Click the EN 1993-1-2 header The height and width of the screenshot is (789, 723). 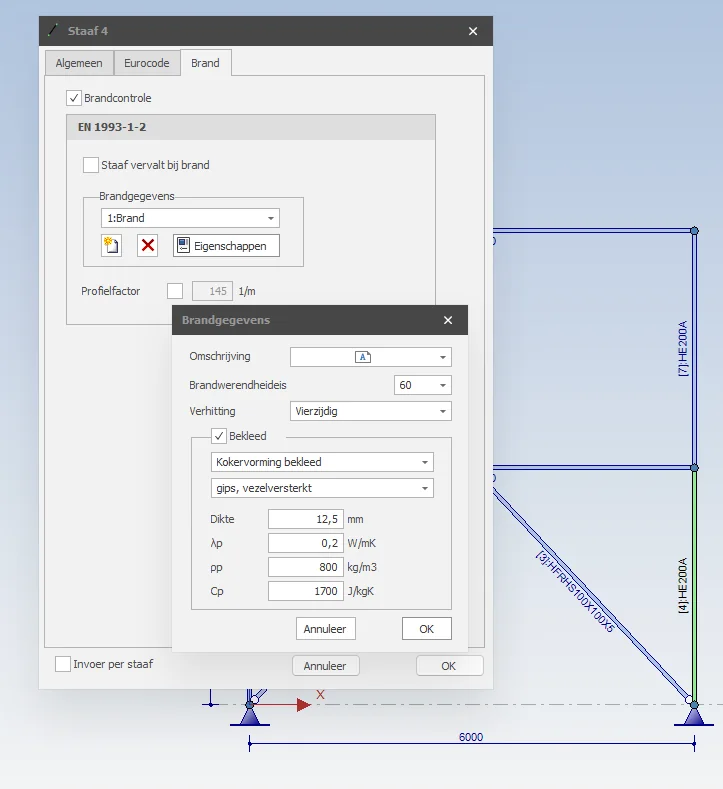point(251,127)
